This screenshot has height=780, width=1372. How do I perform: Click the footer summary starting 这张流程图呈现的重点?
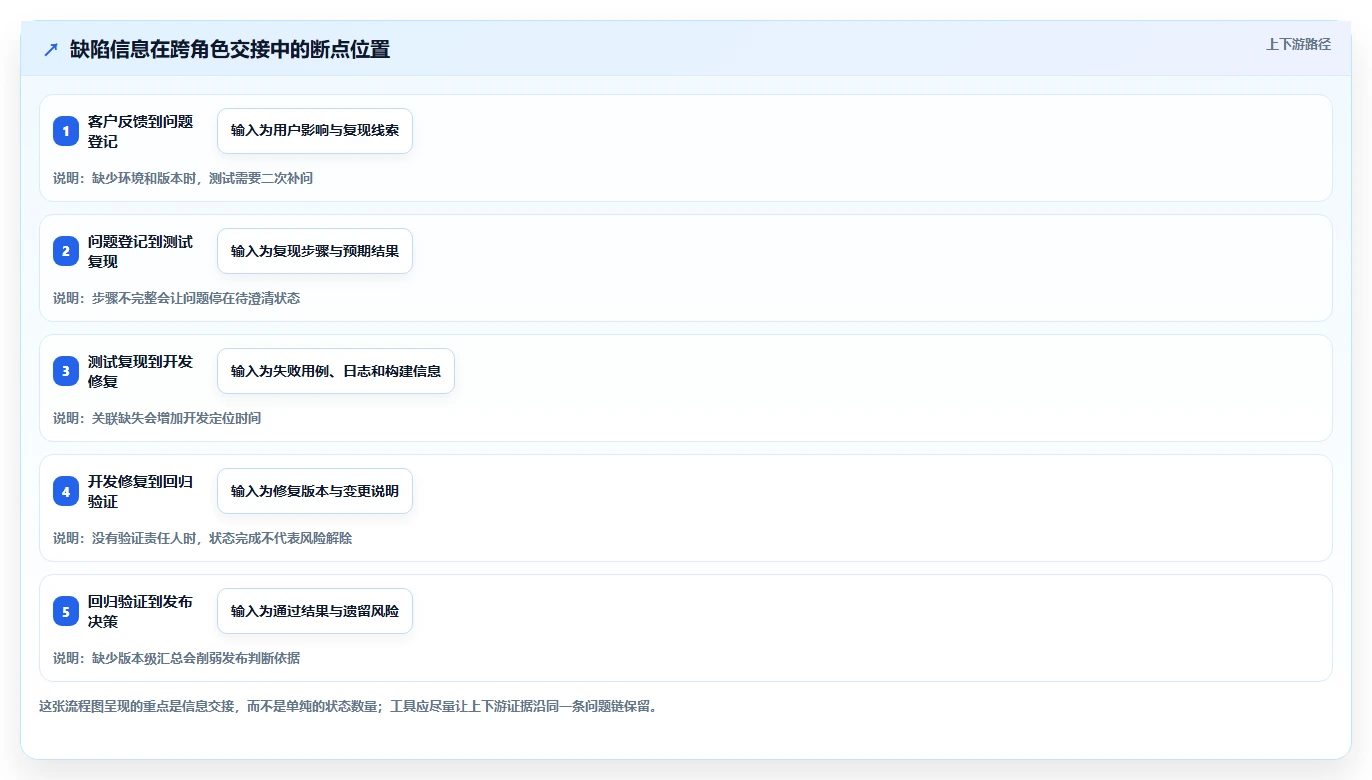coord(348,706)
